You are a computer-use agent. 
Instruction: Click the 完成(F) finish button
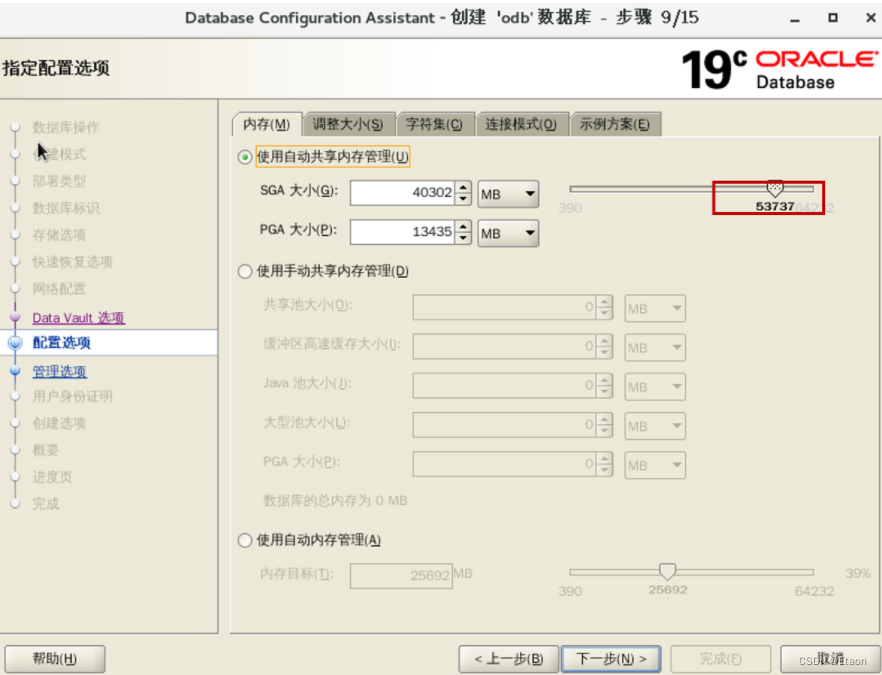pos(720,659)
